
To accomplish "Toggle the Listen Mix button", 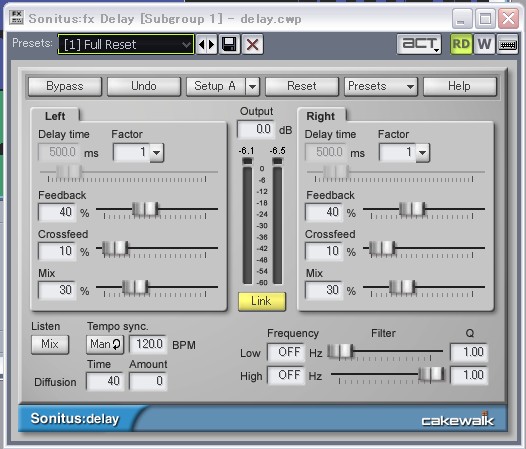I will click(x=50, y=344).
